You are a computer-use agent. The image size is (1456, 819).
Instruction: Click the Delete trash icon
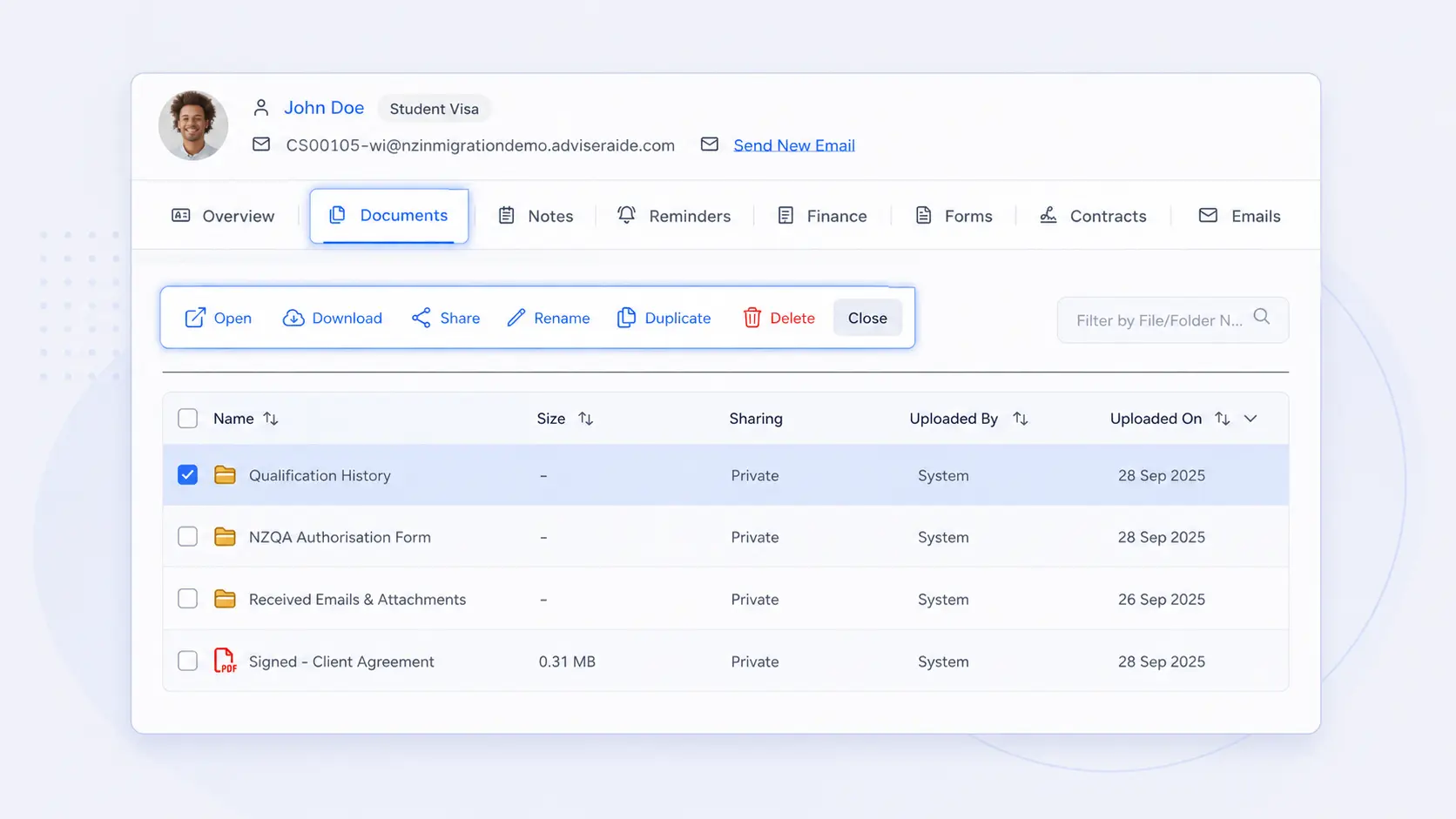coord(752,318)
